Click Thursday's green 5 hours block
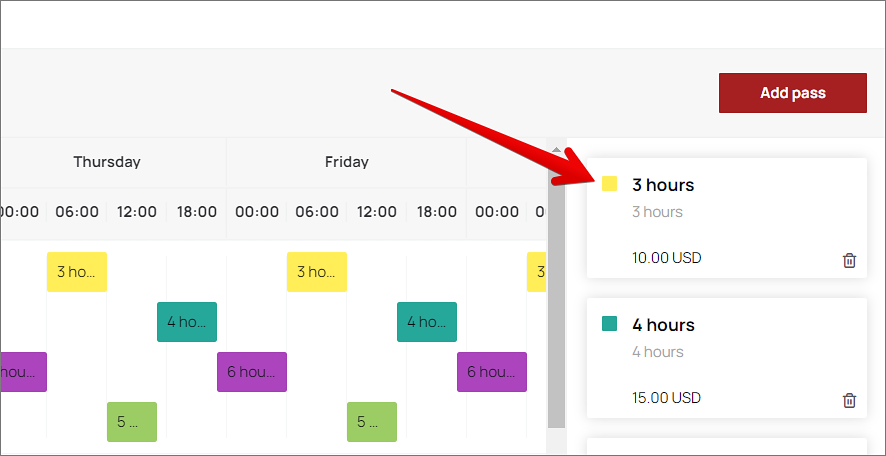The image size is (886, 456). coord(132,422)
